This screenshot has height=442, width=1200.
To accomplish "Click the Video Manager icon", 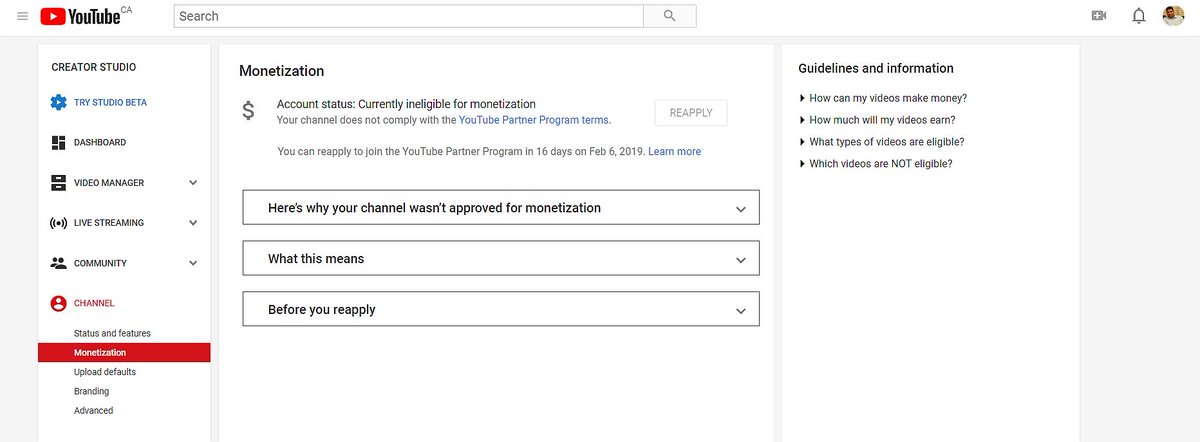I will point(58,183).
